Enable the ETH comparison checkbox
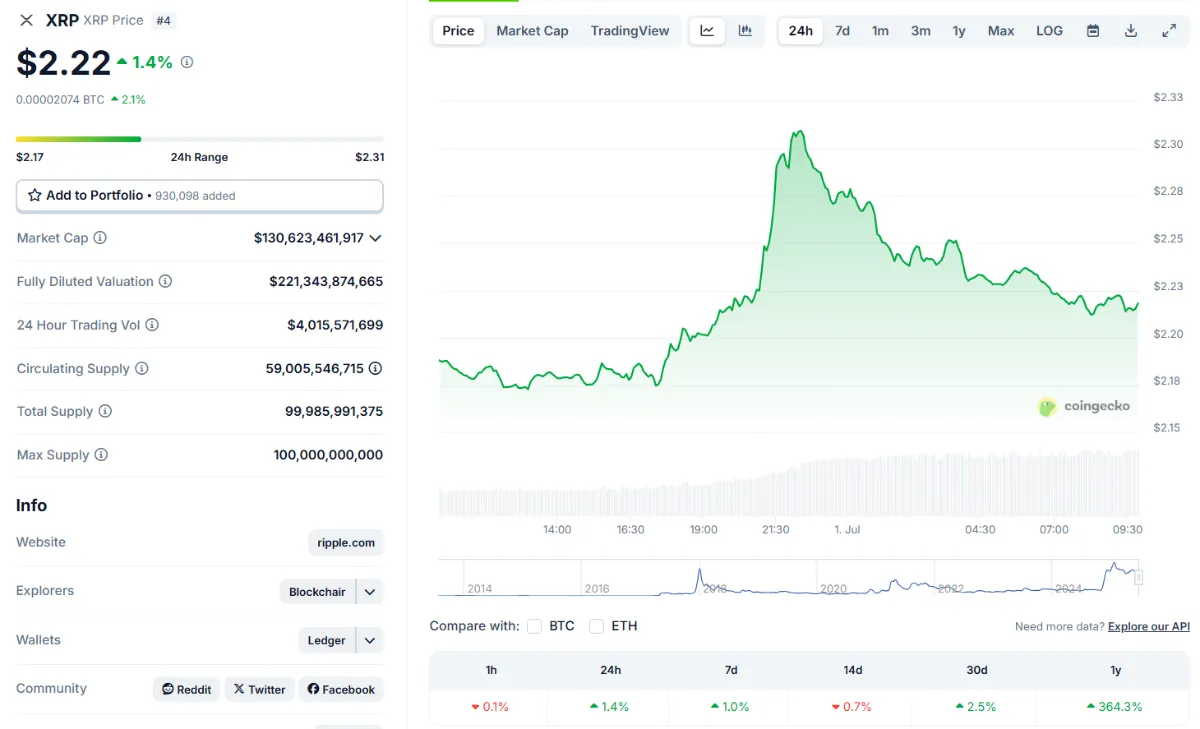This screenshot has width=1200, height=729. click(597, 626)
